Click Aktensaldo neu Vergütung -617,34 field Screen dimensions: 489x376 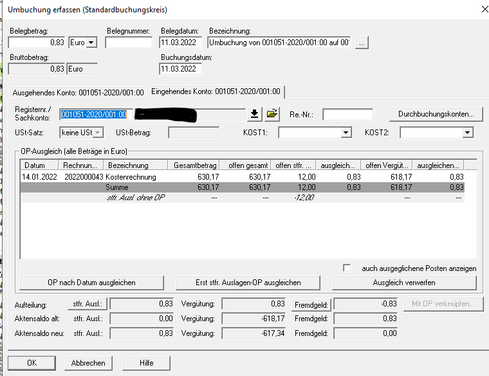click(254, 333)
